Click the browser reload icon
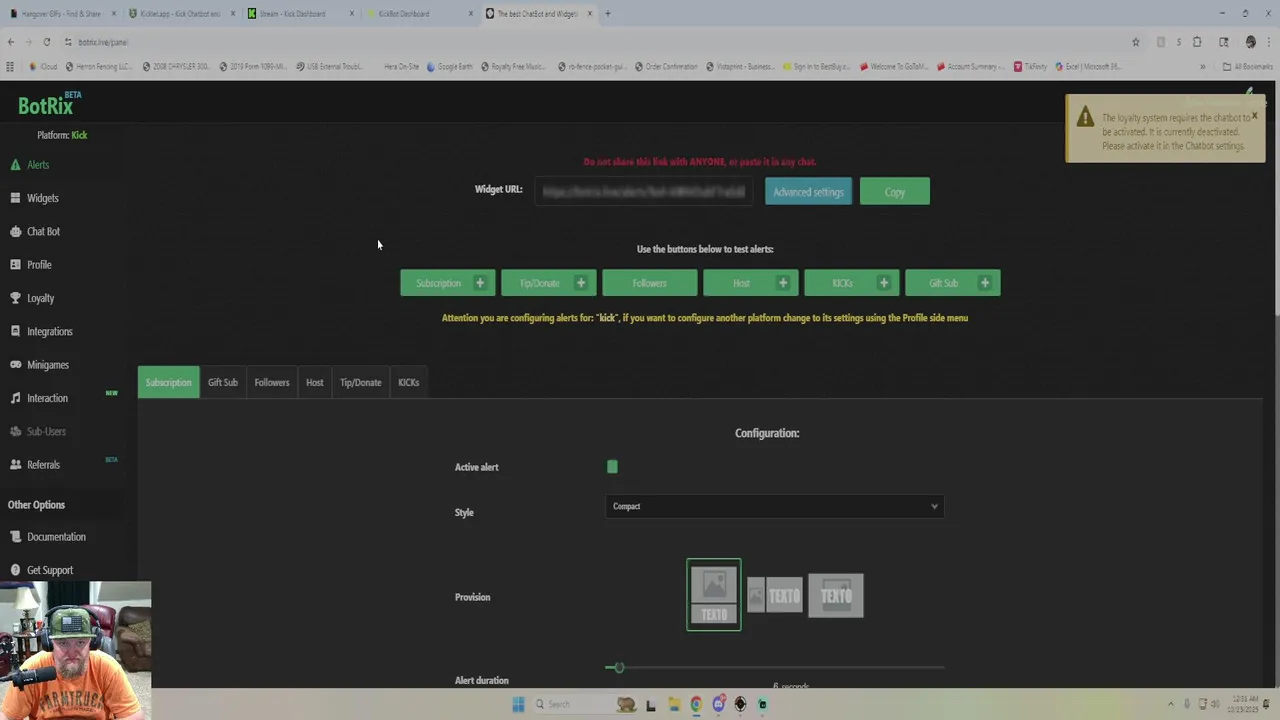This screenshot has width=1280, height=720. pyautogui.click(x=47, y=42)
